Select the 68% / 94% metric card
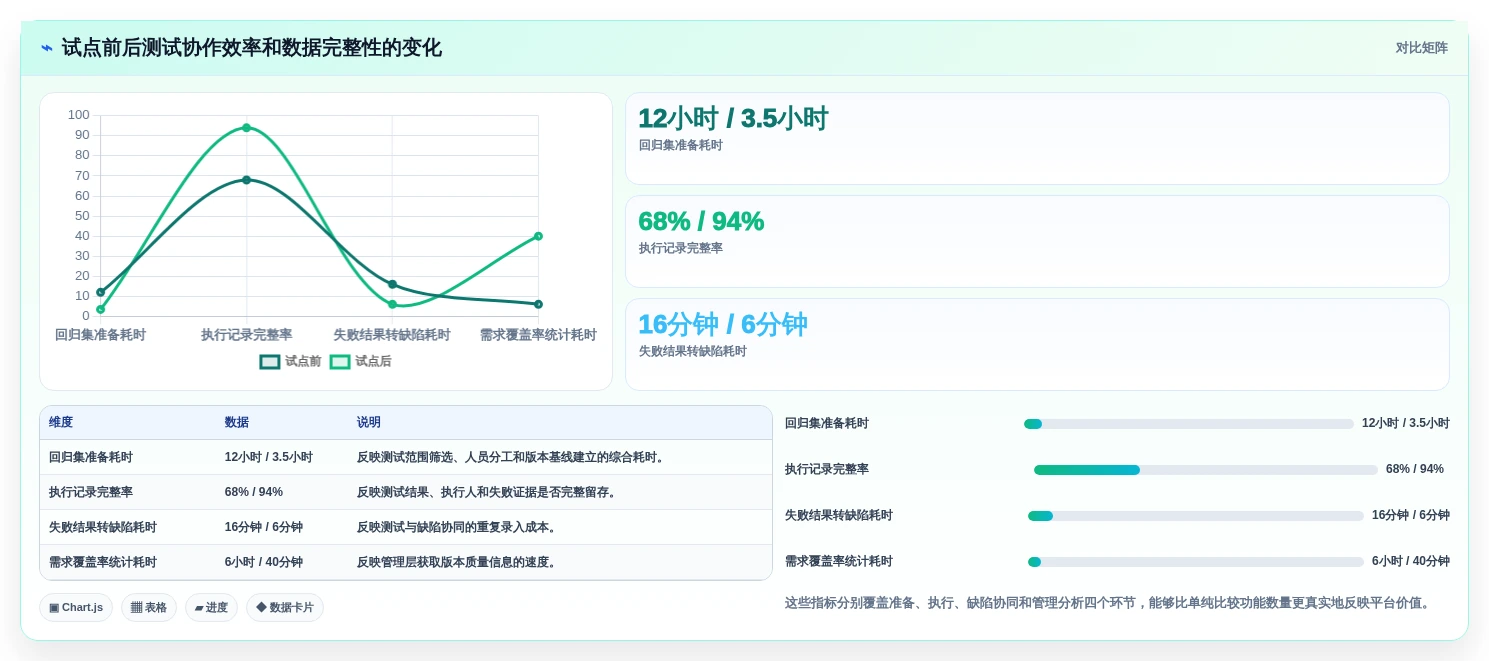 (1037, 242)
